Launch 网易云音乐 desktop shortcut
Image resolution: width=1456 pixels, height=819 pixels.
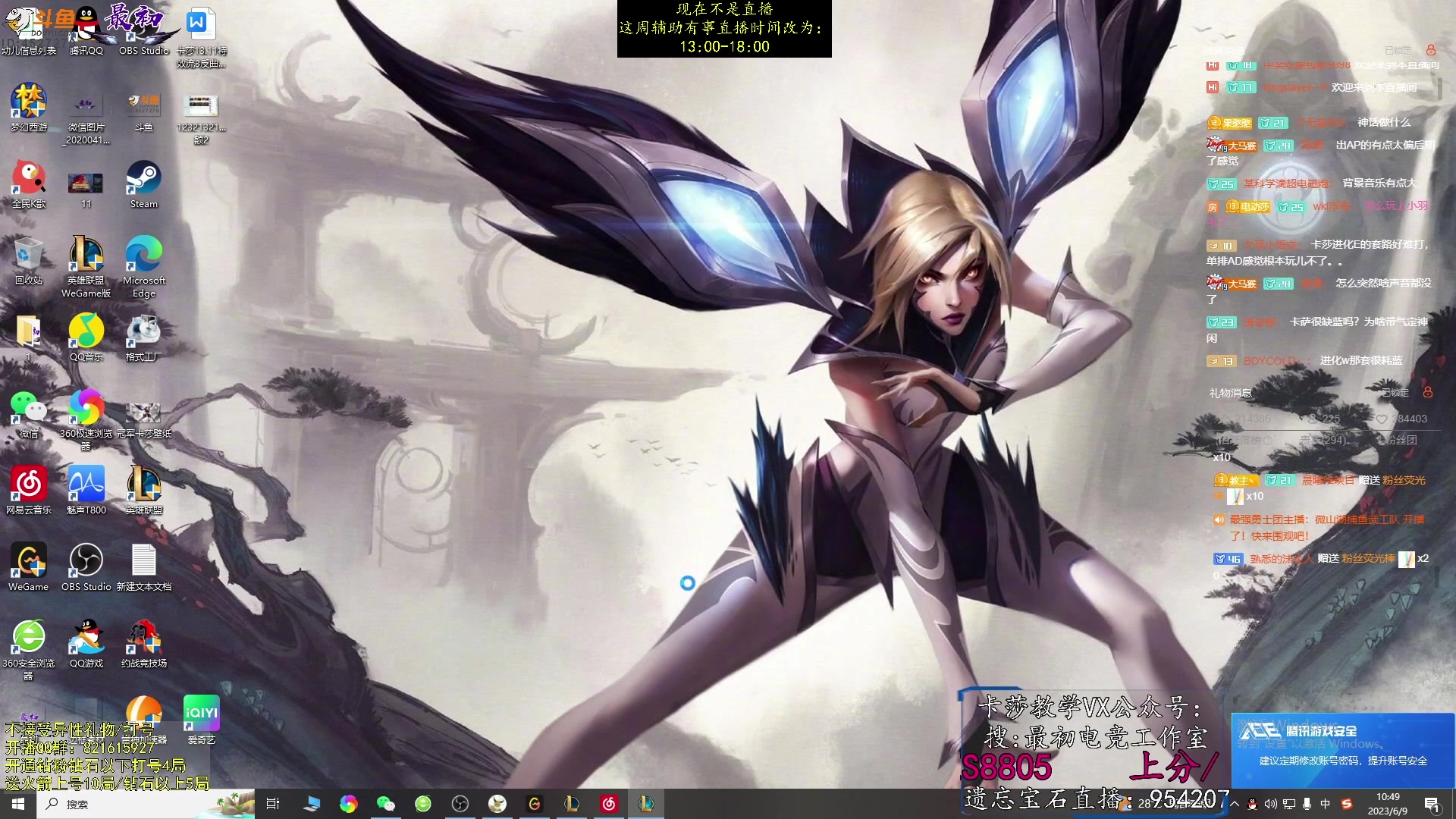pyautogui.click(x=29, y=491)
